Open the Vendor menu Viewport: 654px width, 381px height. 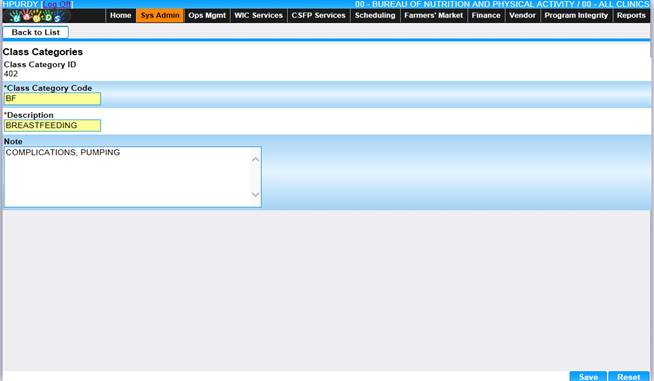[522, 15]
